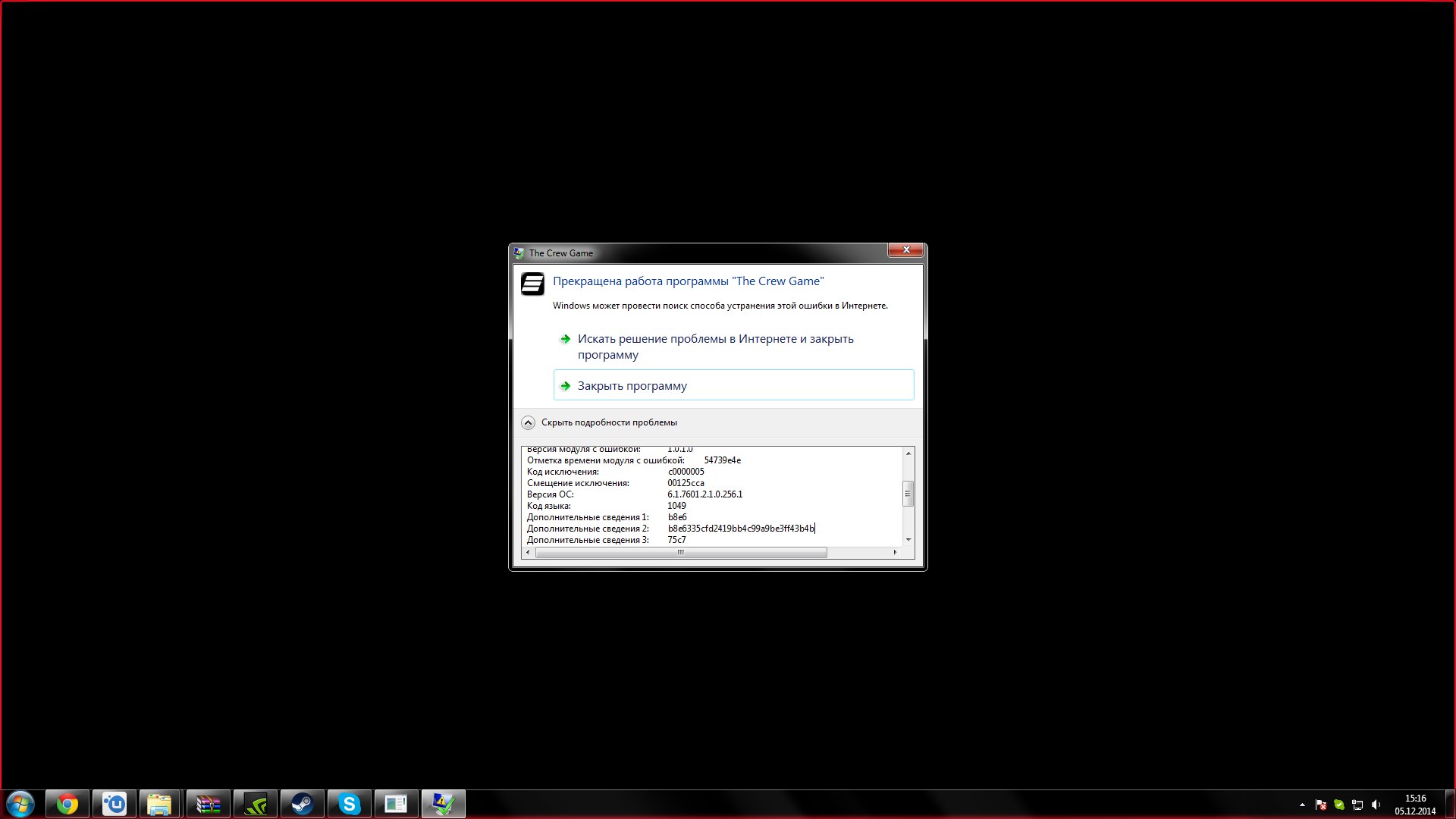Open NVIDIA GeForce Experience icon
1456x819 pixels.
256,804
